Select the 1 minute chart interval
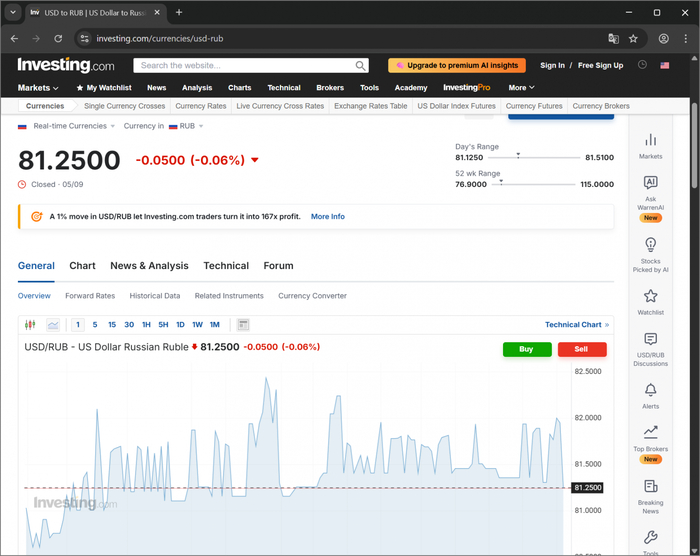 (x=78, y=325)
